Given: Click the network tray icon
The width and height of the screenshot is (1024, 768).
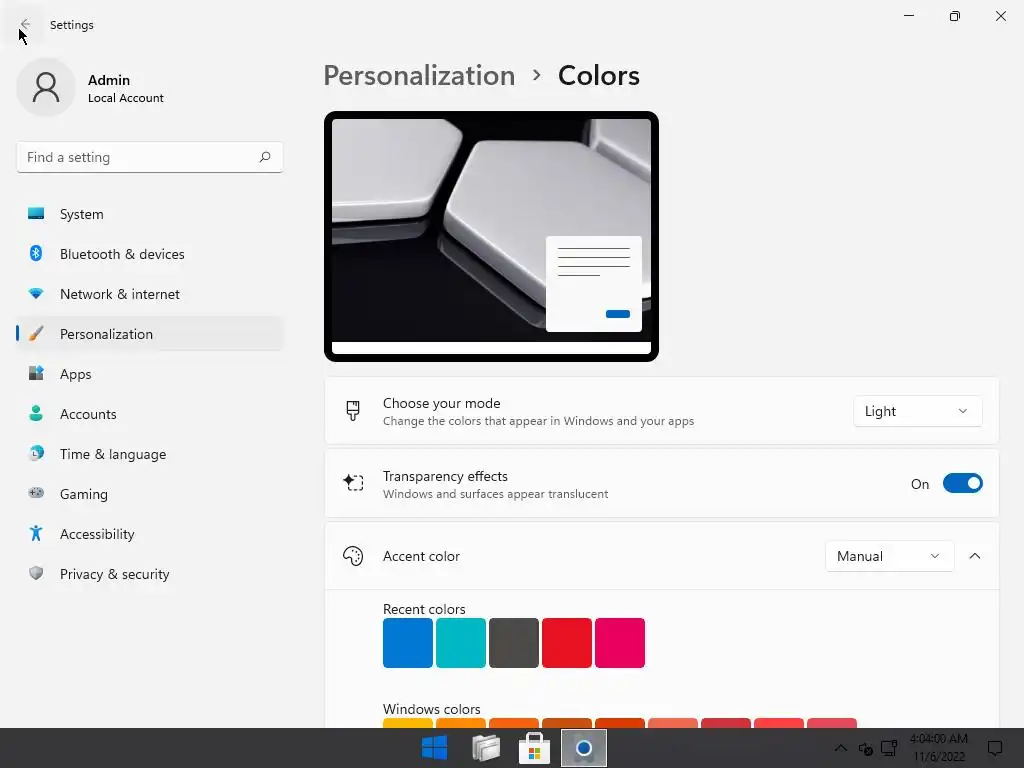Looking at the screenshot, I should pos(889,748).
